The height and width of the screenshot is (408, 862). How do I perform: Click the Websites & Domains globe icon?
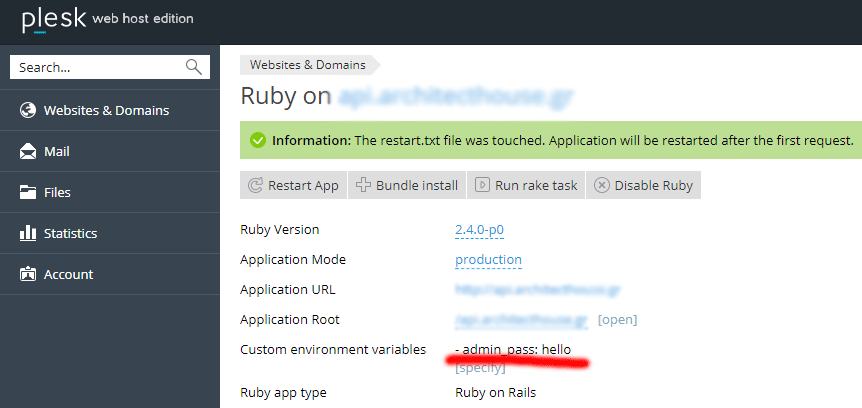[x=28, y=110]
